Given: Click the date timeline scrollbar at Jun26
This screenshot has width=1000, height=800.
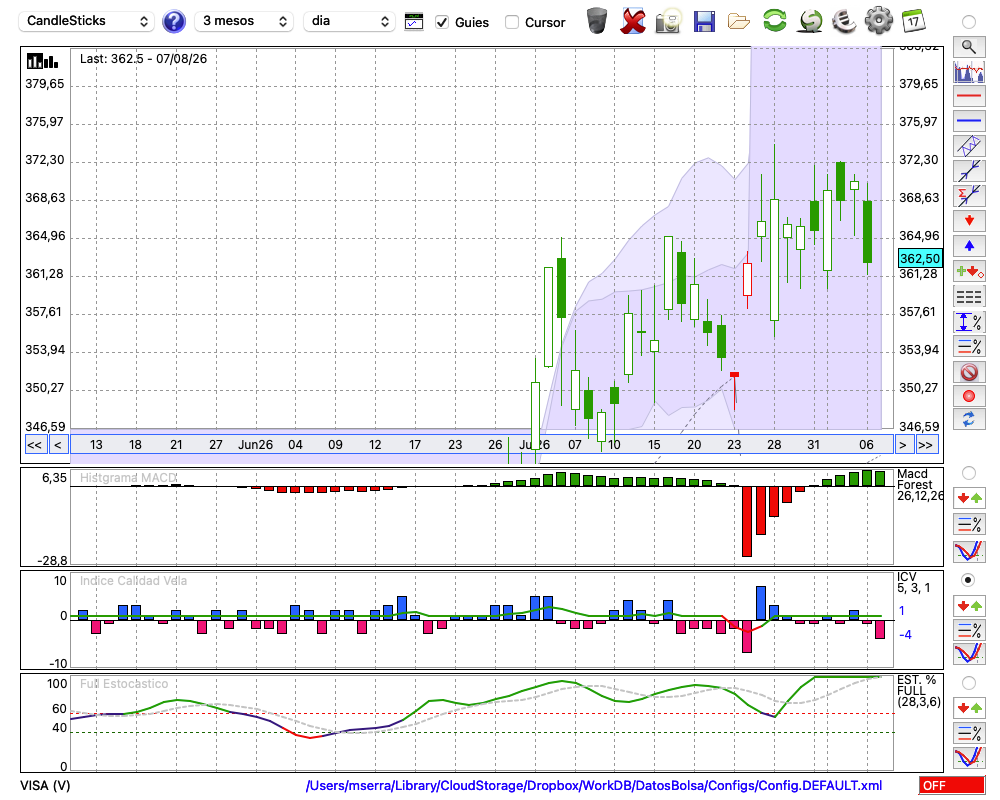Looking at the screenshot, I should (255, 445).
